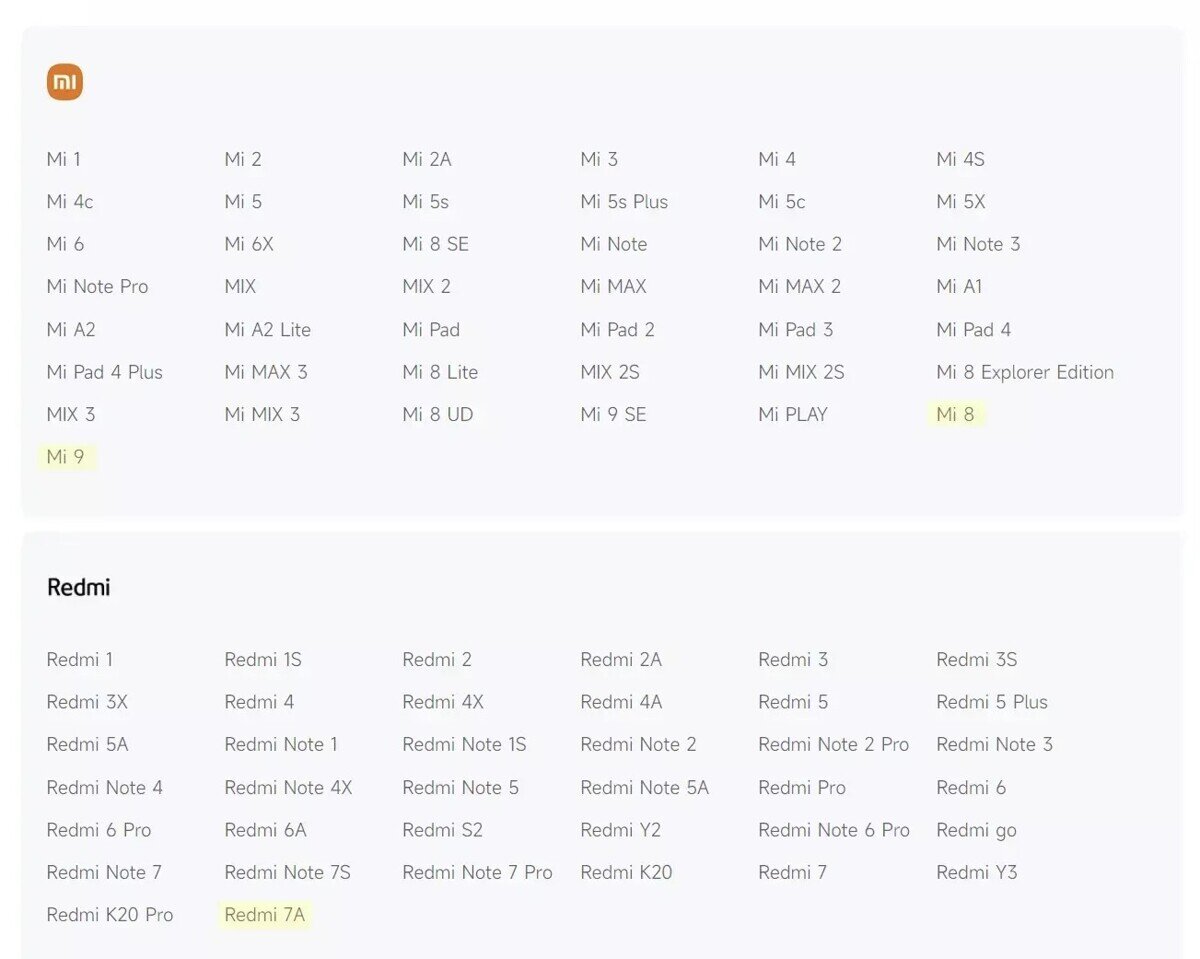Select the Redmi Note 3 entry
This screenshot has width=1200, height=959.
pyautogui.click(x=995, y=745)
